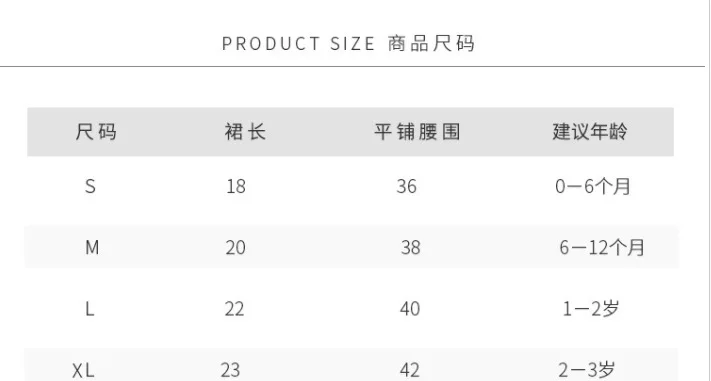Click the 1–2岁 age cell

[591, 309]
